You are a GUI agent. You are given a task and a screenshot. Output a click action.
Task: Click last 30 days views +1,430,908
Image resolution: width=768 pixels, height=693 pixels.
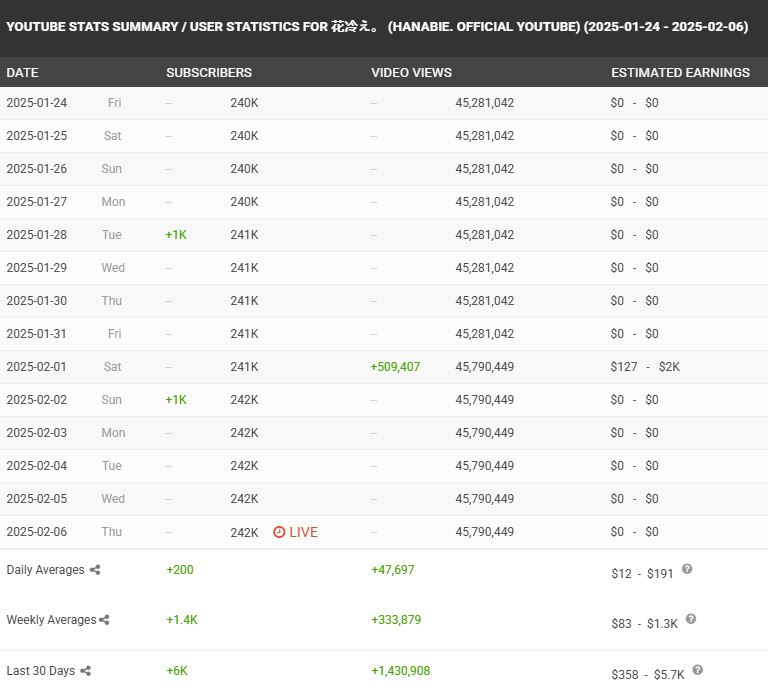point(401,670)
